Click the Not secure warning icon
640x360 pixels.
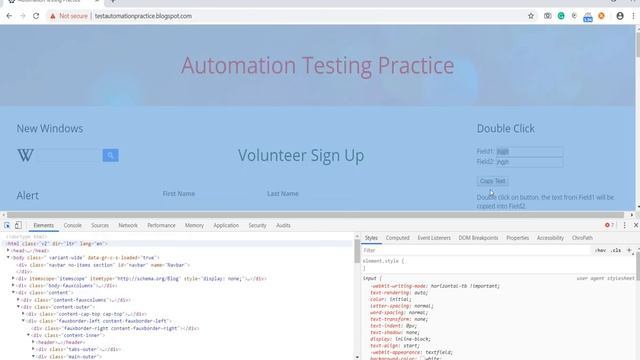(53, 16)
